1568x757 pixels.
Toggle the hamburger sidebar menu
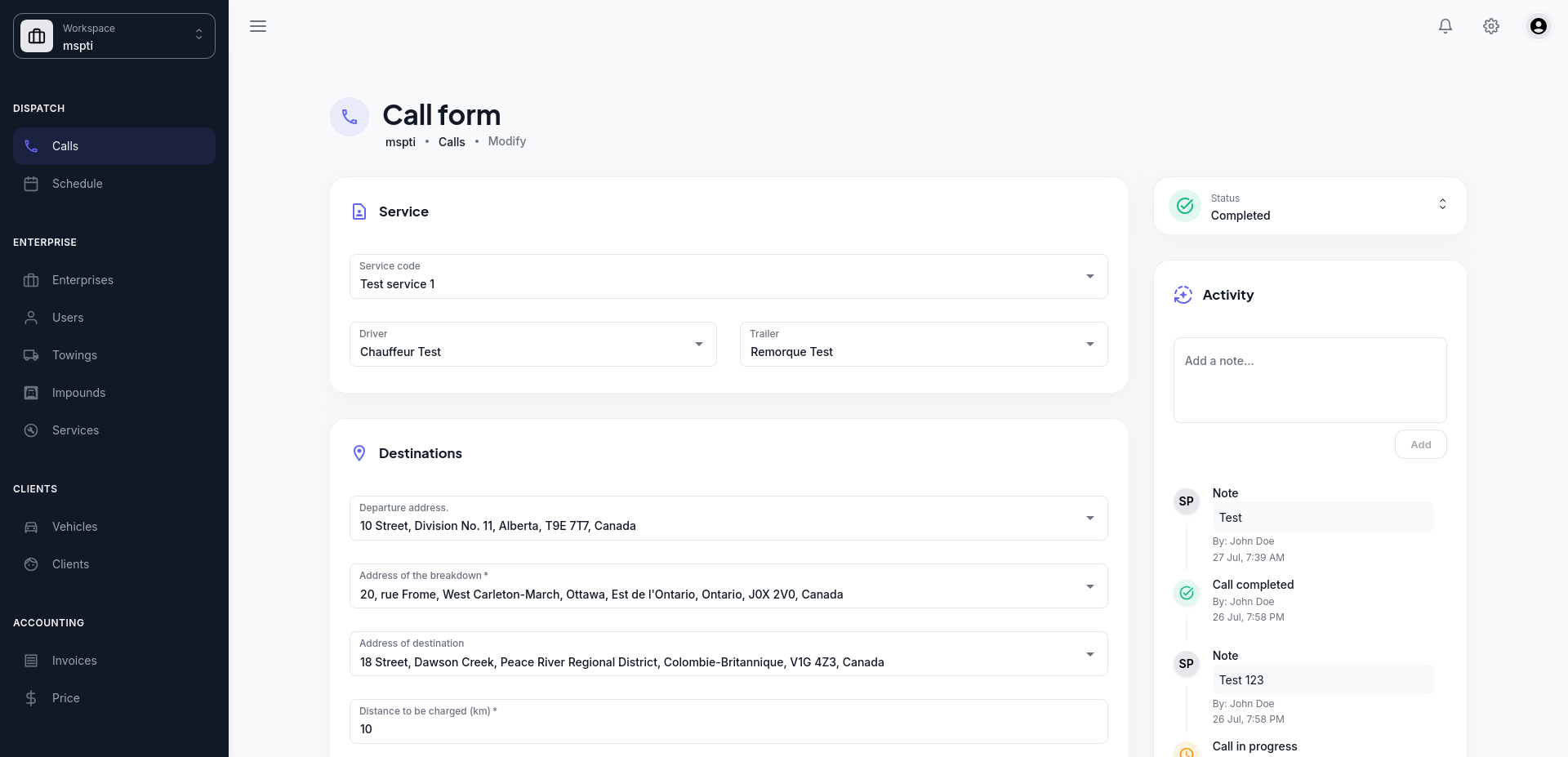258,26
